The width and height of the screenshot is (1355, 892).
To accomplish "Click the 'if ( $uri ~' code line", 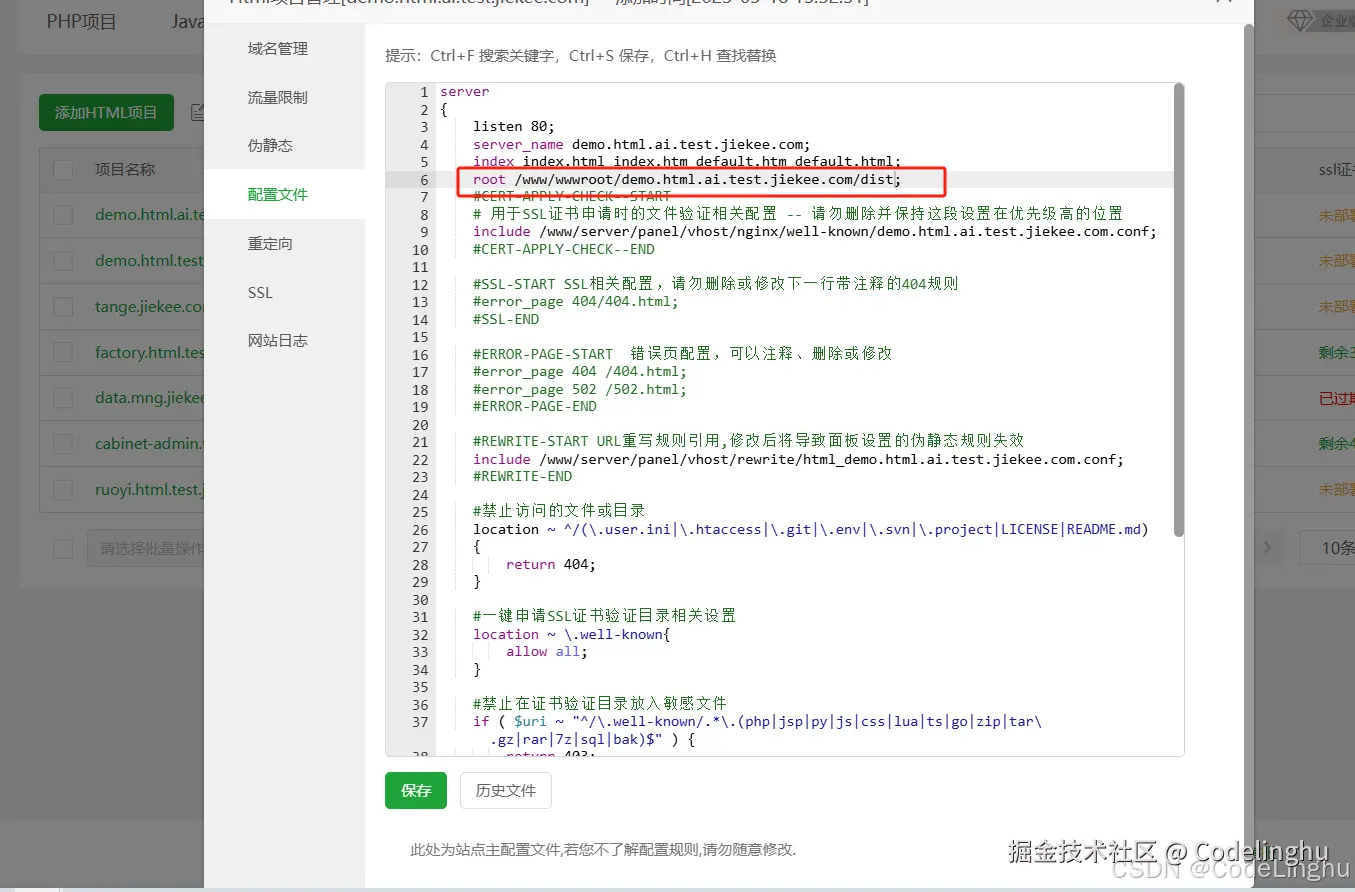I will click(758, 721).
